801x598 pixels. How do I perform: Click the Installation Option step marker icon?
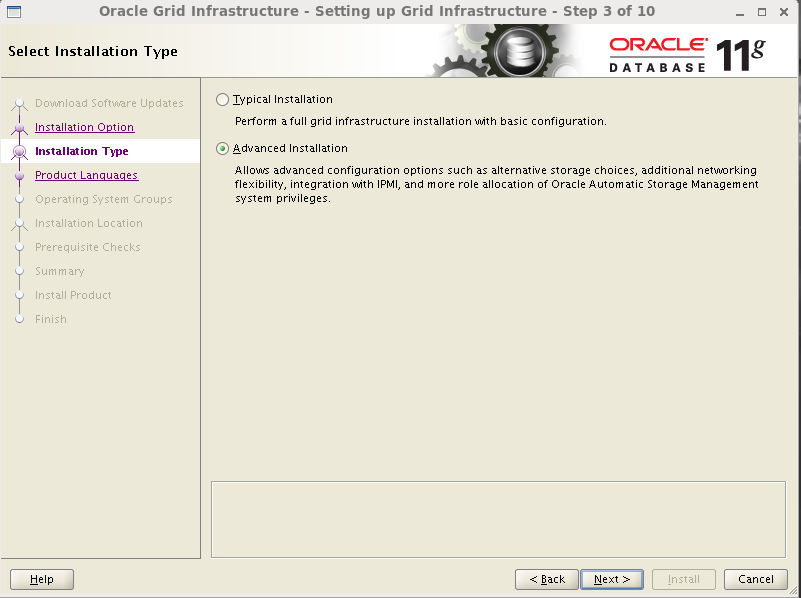tap(19, 128)
